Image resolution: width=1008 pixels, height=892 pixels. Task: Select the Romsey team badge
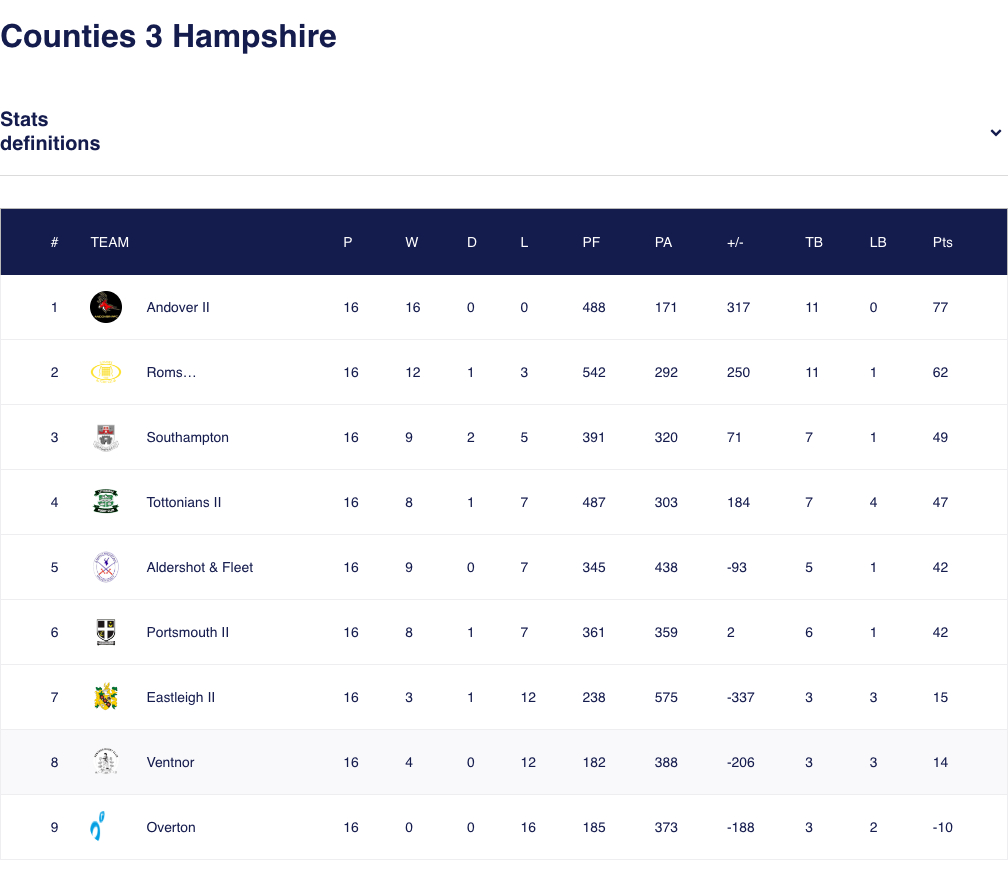[106, 372]
